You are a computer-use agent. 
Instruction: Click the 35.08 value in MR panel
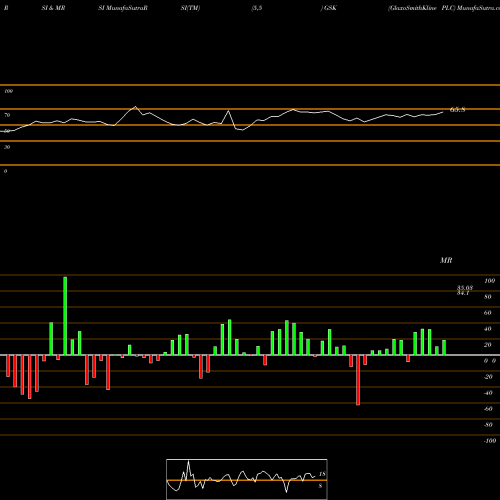coord(465,288)
